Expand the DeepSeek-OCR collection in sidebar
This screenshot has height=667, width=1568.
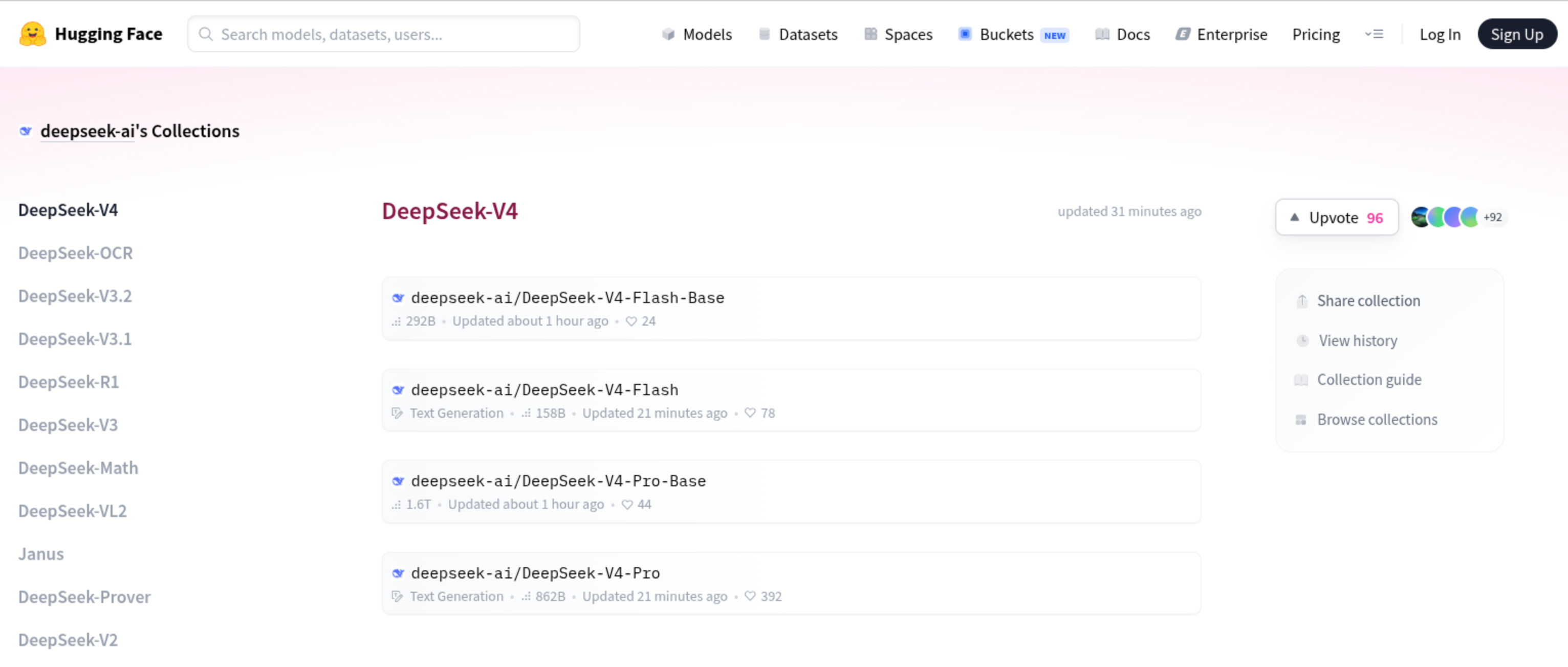[75, 253]
